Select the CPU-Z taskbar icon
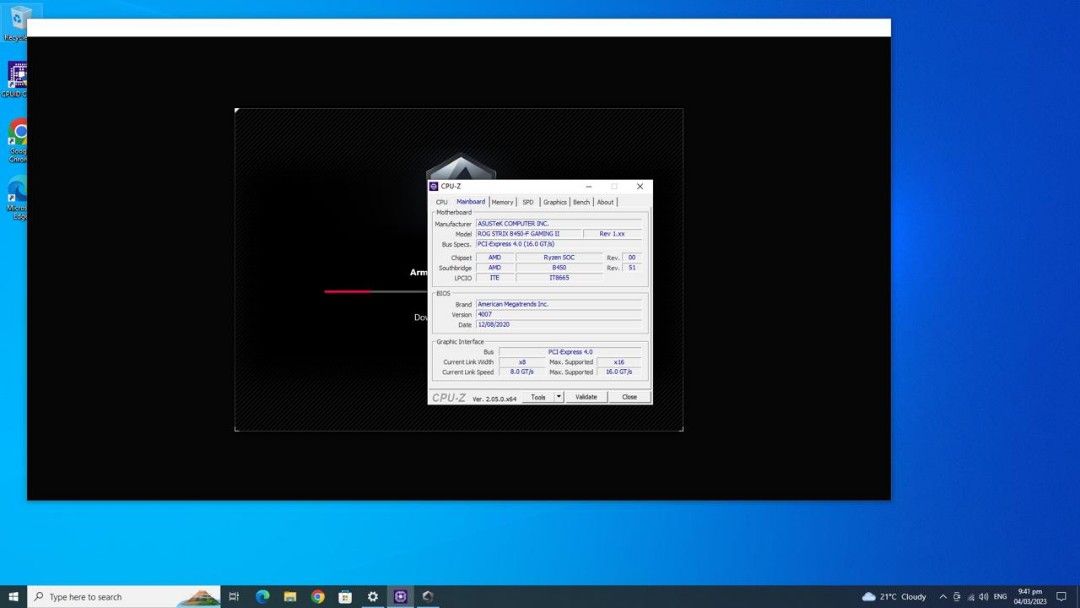Viewport: 1080px width, 608px height. 400,596
